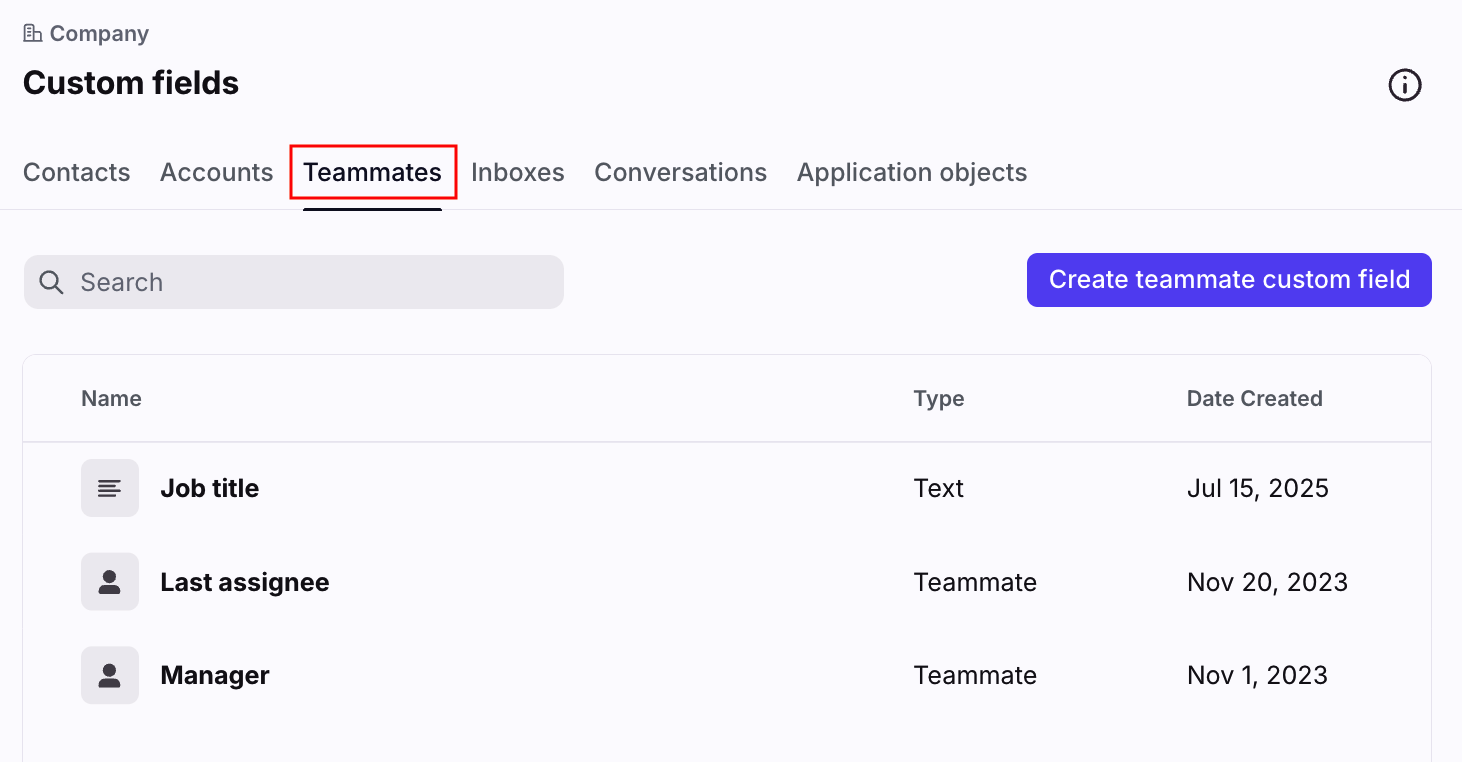The width and height of the screenshot is (1462, 762).
Task: Click the person icon beside Manager
Action: click(x=110, y=675)
